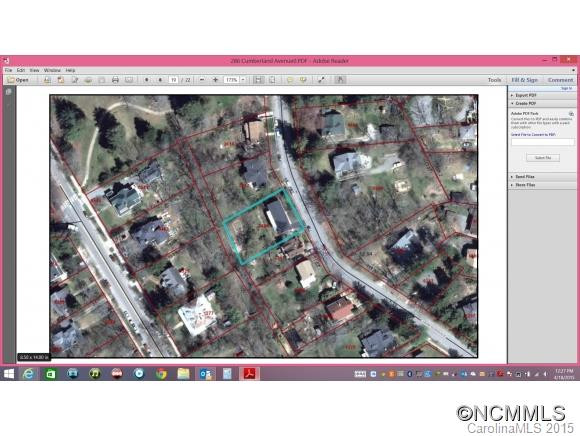580x436 pixels.
Task: Go to next page using down arrow
Action: (x=160, y=80)
